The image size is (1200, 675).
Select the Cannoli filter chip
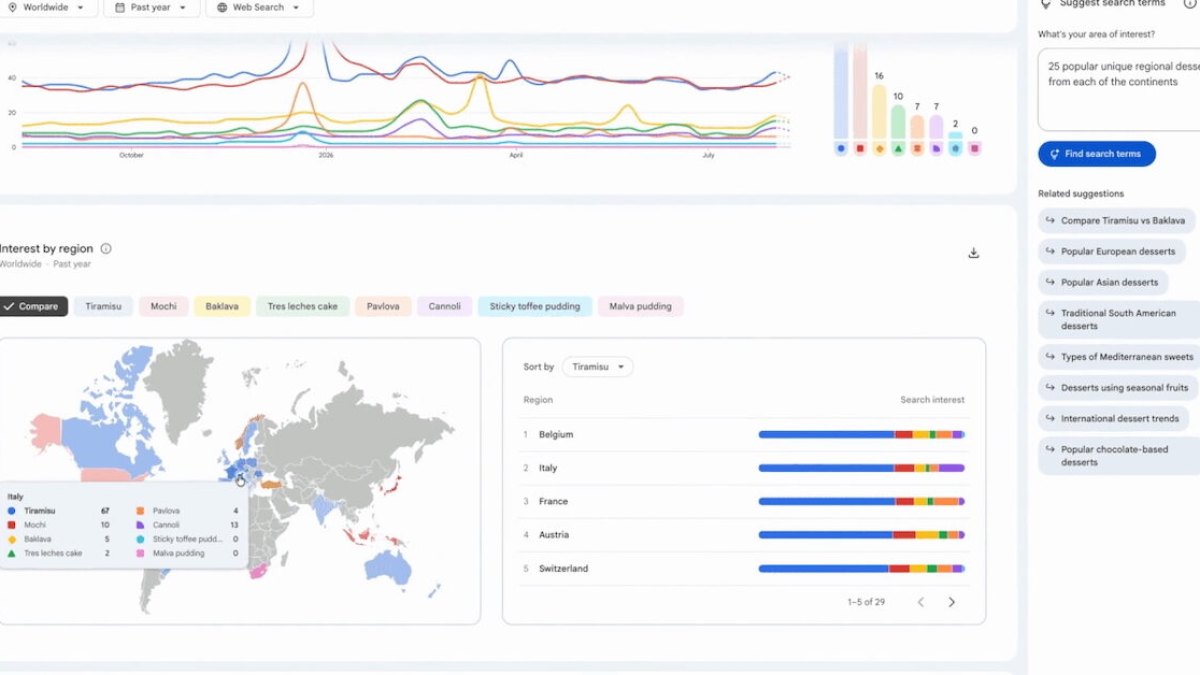click(445, 306)
